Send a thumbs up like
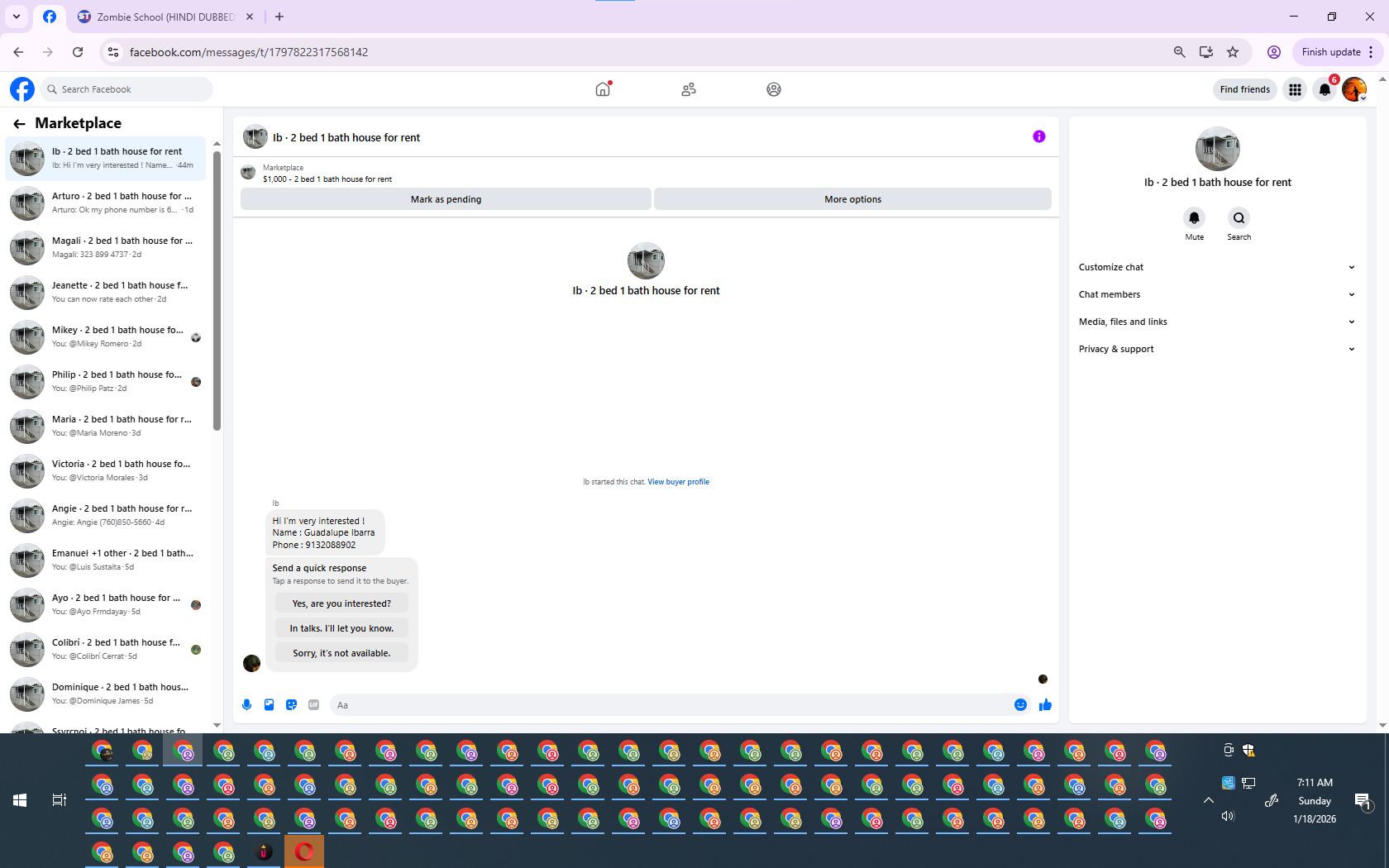This screenshot has height=868, width=1389. (x=1045, y=705)
